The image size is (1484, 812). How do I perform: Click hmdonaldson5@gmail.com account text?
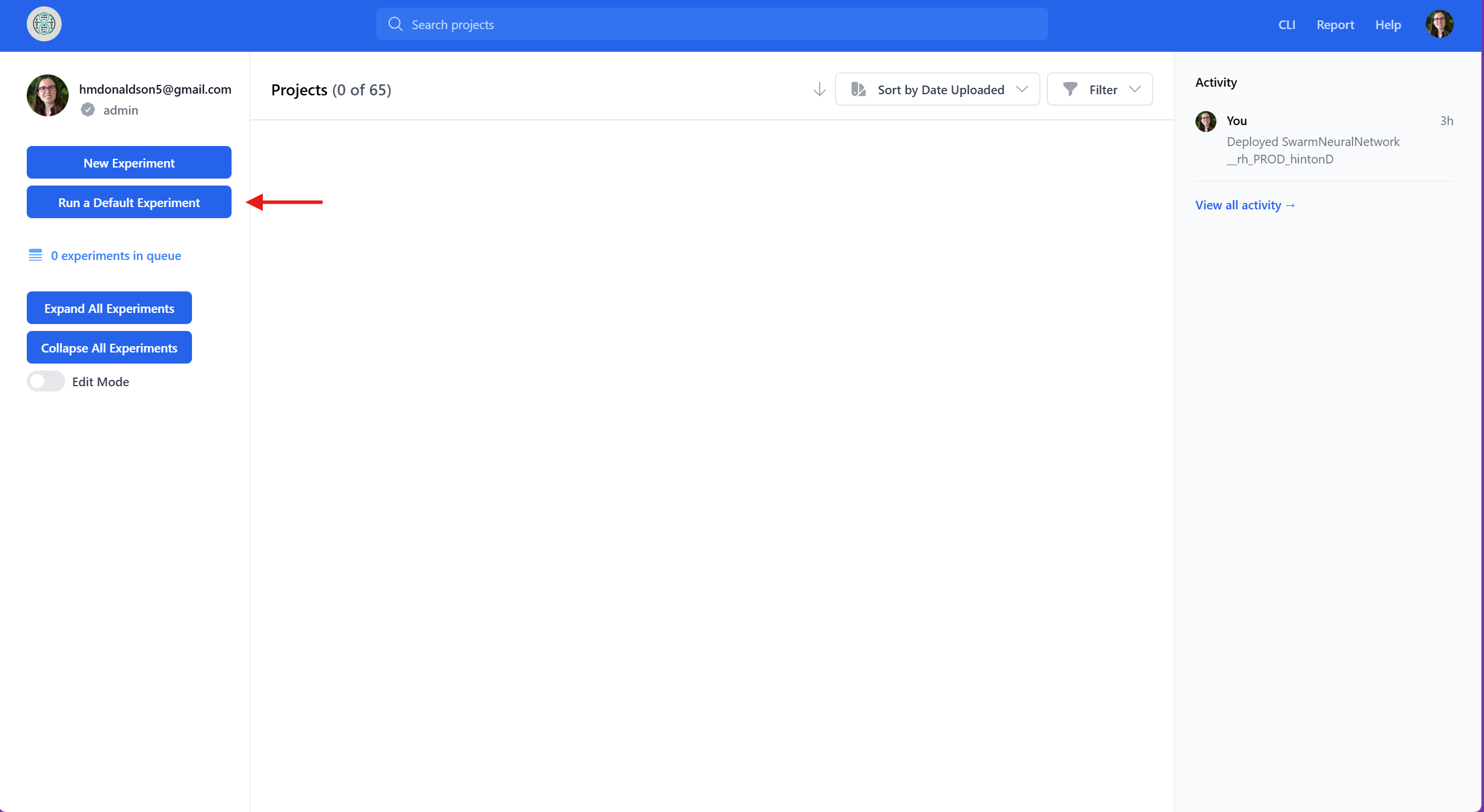click(x=155, y=89)
